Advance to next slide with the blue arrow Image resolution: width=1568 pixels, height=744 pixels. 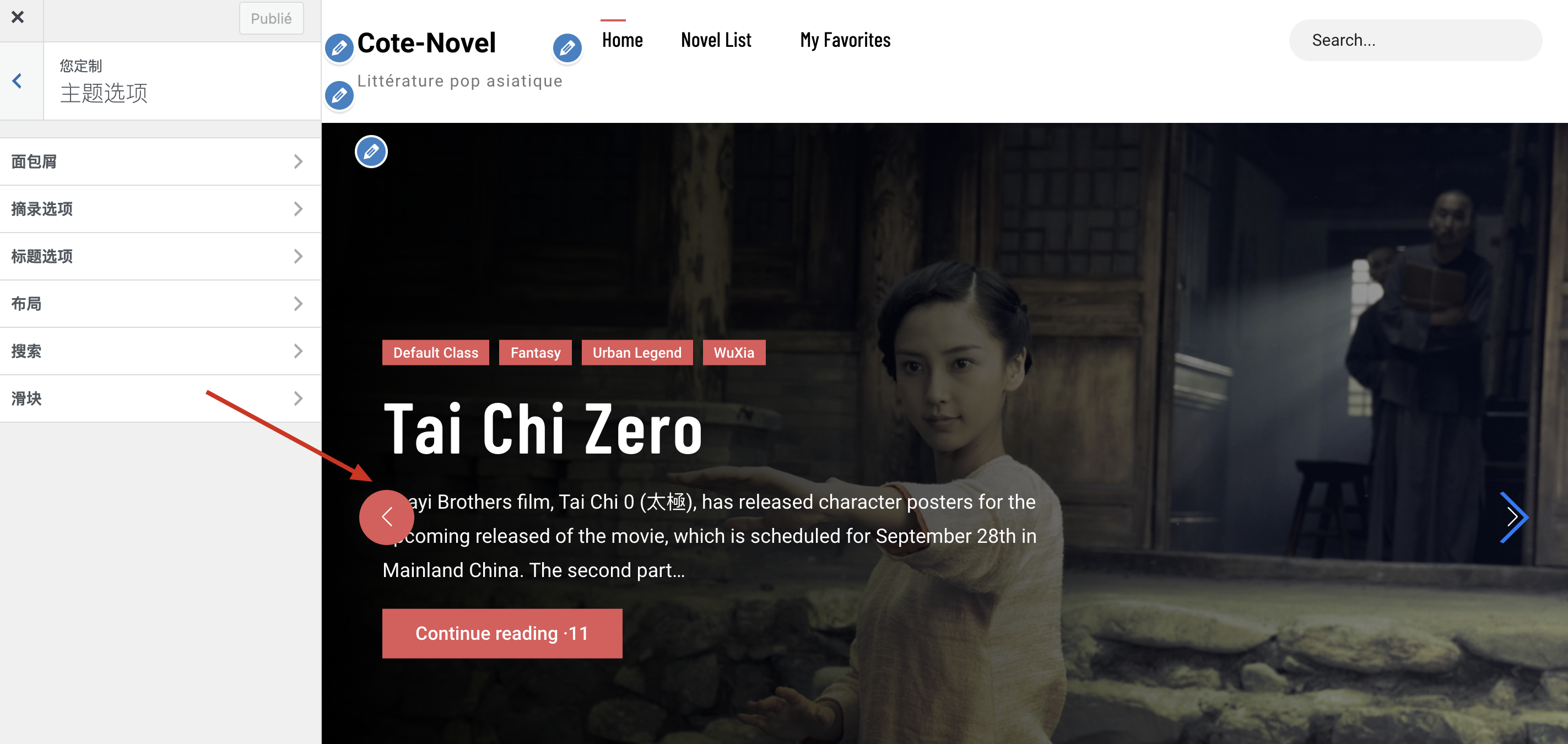click(x=1513, y=517)
